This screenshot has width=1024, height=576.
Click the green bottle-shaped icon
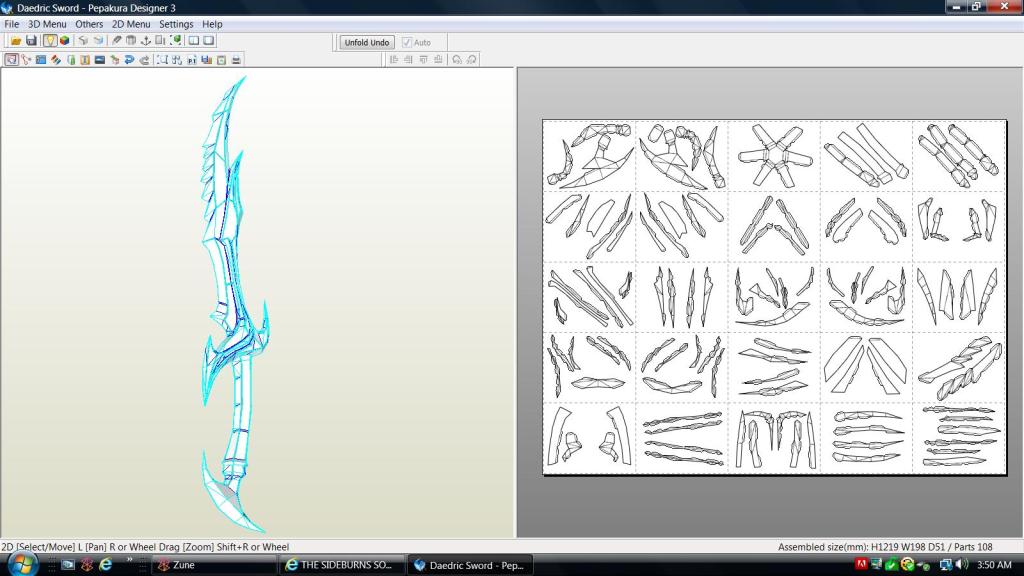click(x=71, y=59)
